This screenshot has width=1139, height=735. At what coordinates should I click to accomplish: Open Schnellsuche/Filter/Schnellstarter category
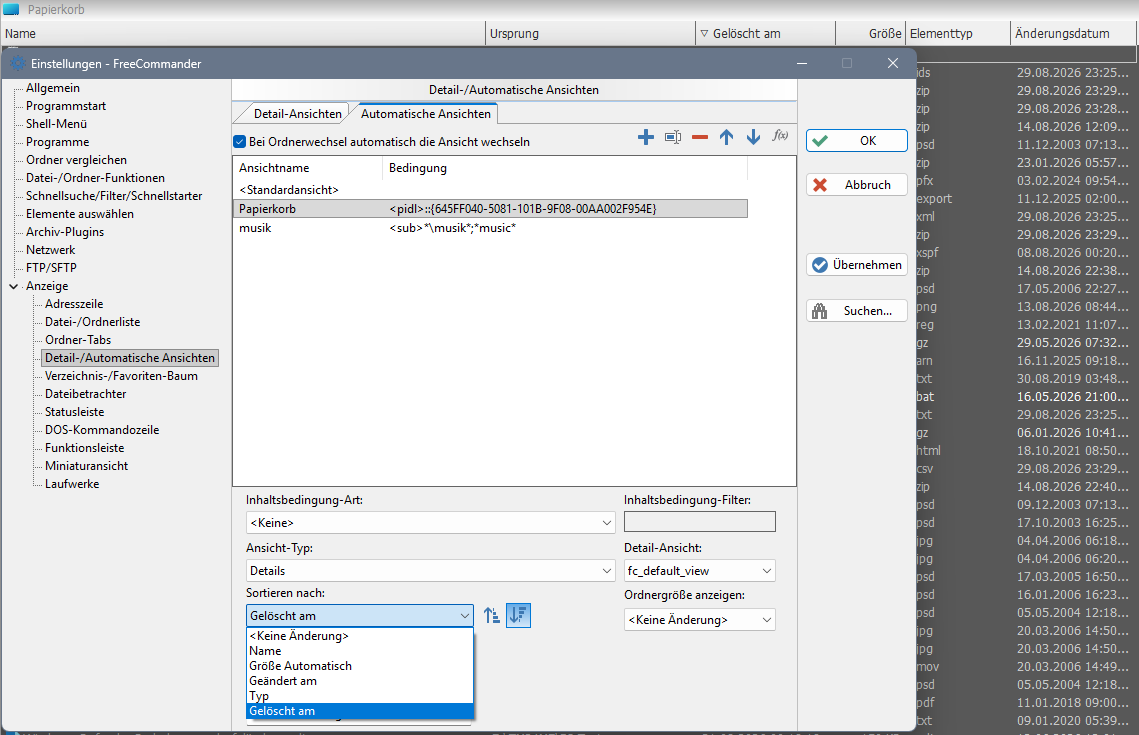click(114, 196)
